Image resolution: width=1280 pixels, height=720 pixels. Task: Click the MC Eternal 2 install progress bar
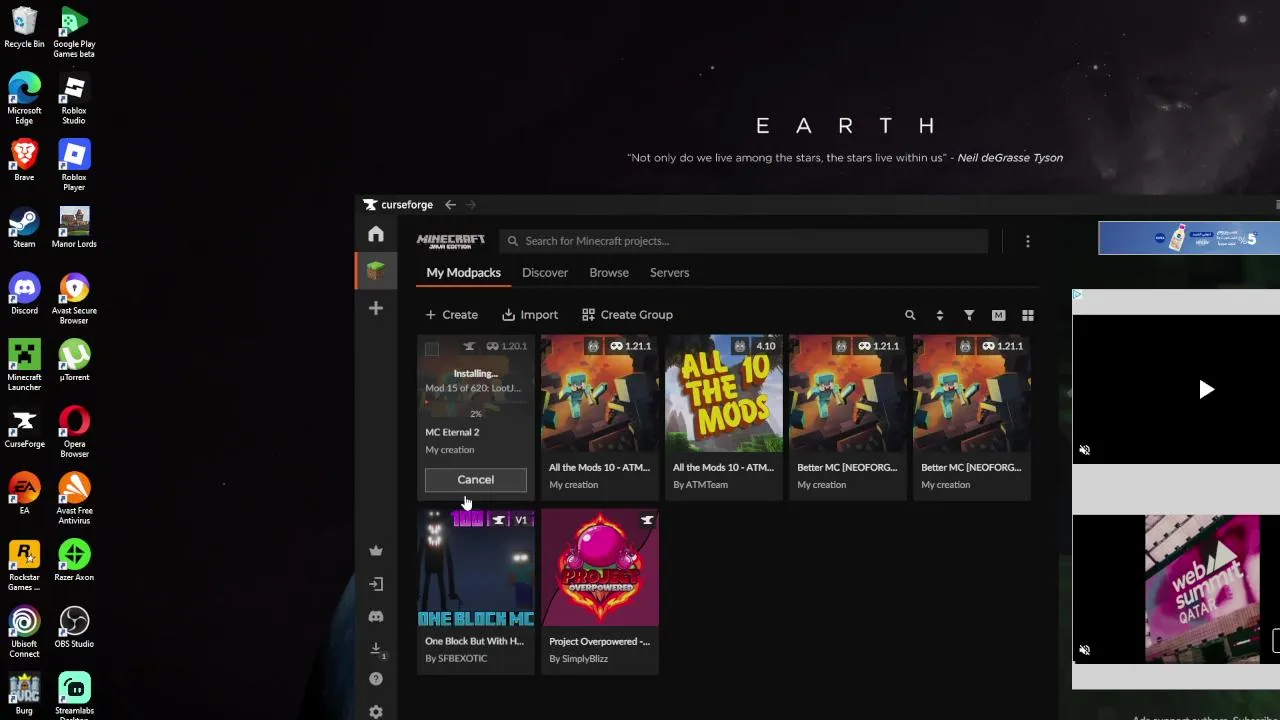coord(476,403)
